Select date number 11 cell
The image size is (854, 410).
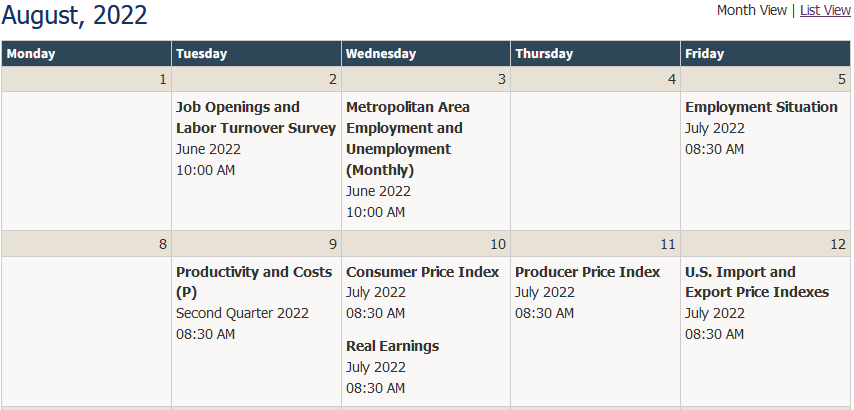tap(595, 244)
